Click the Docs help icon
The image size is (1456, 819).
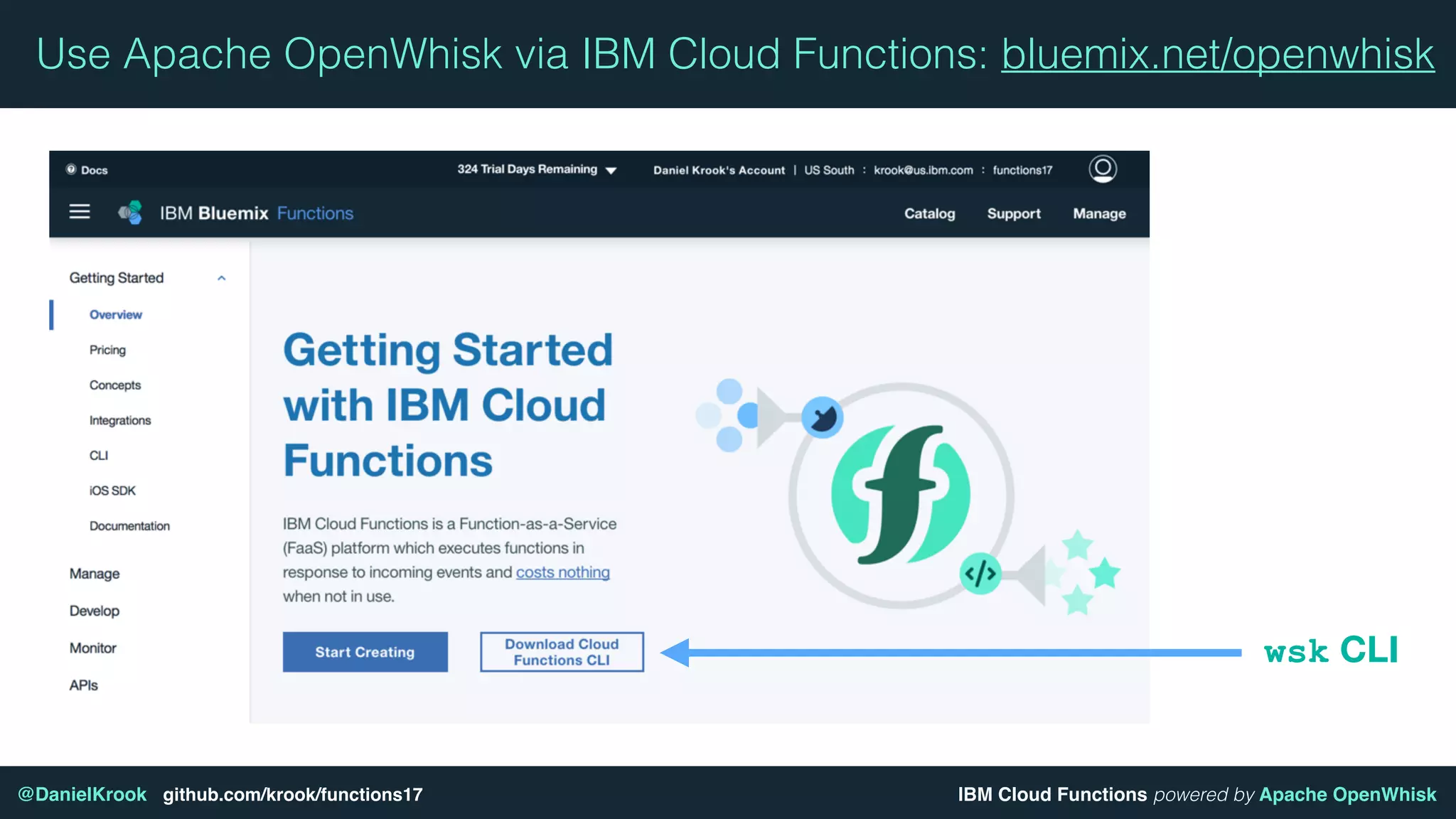coord(71,169)
